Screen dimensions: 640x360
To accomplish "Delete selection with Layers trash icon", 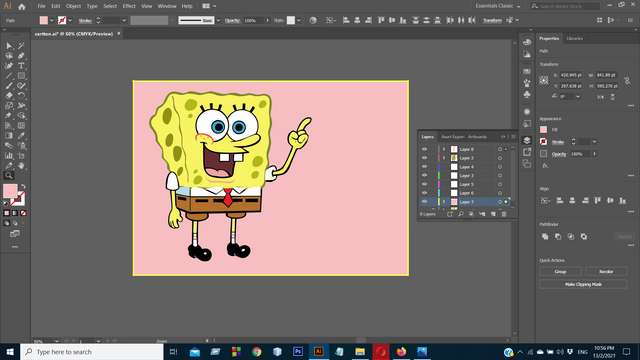I will pyautogui.click(x=504, y=214).
